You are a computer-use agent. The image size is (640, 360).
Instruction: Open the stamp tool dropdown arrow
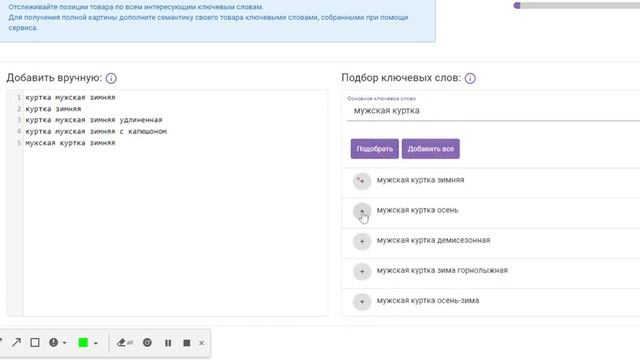[64, 343]
